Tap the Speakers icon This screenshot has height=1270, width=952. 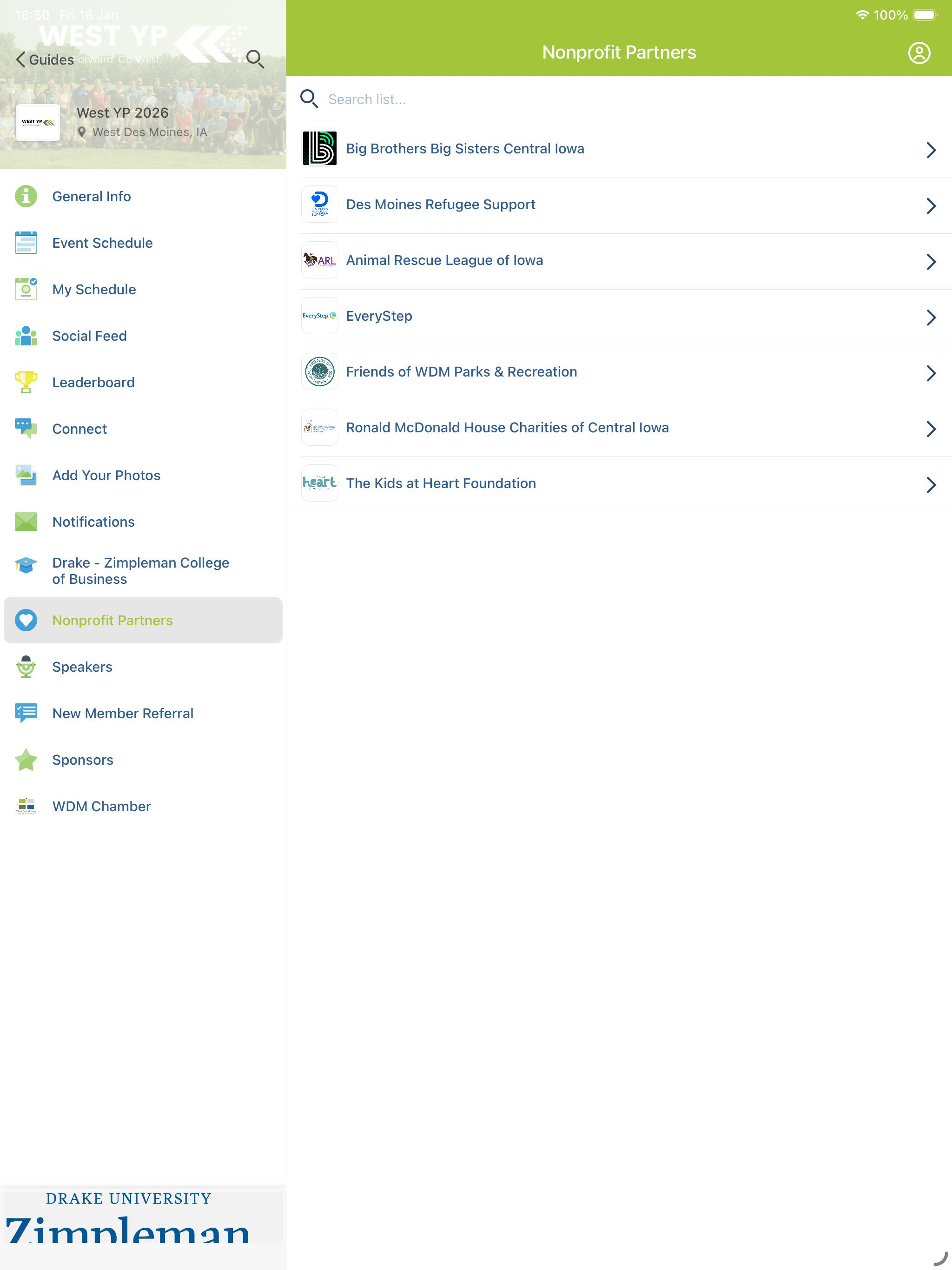tap(26, 667)
